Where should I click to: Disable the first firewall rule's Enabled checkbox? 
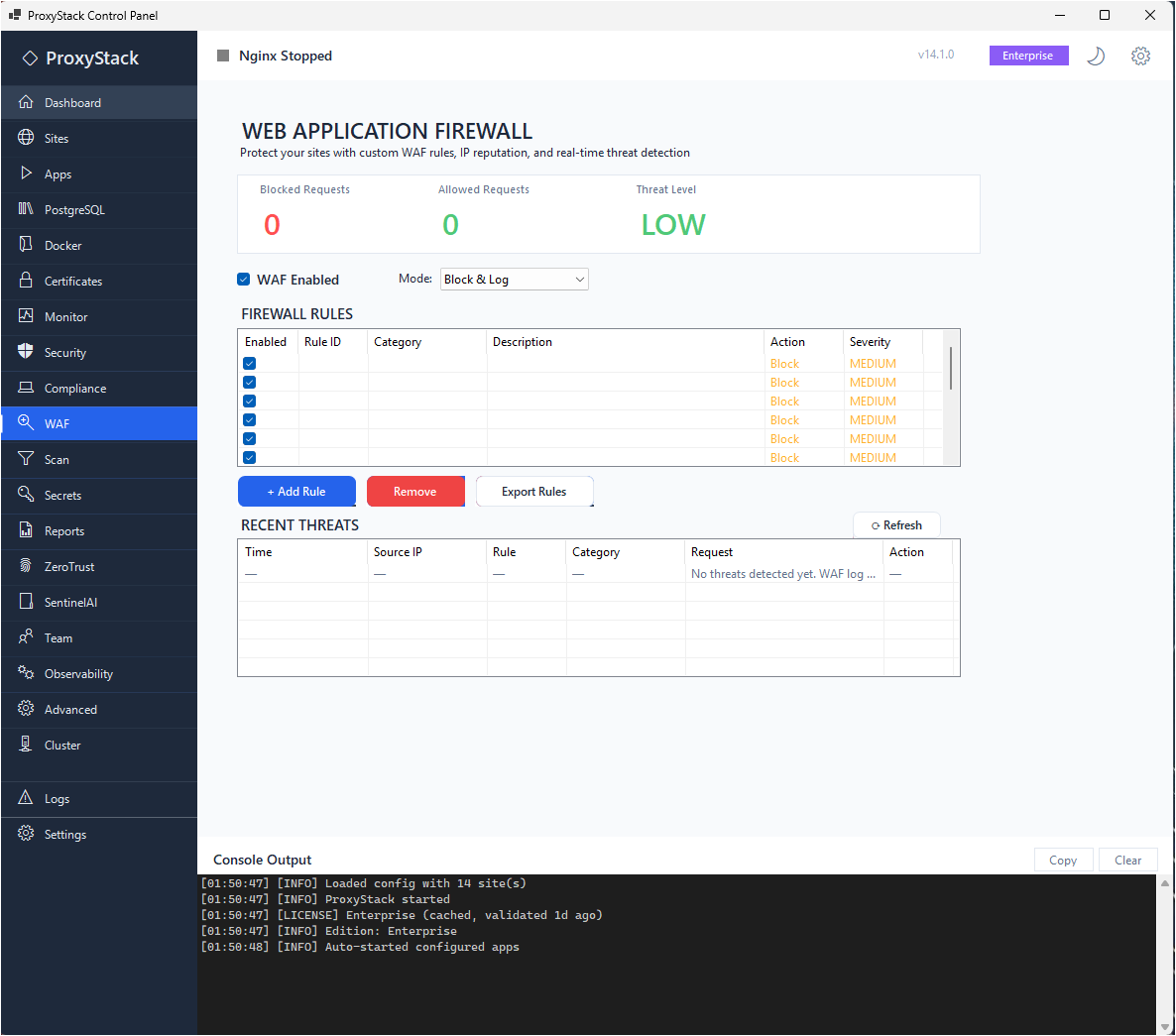(x=249, y=363)
